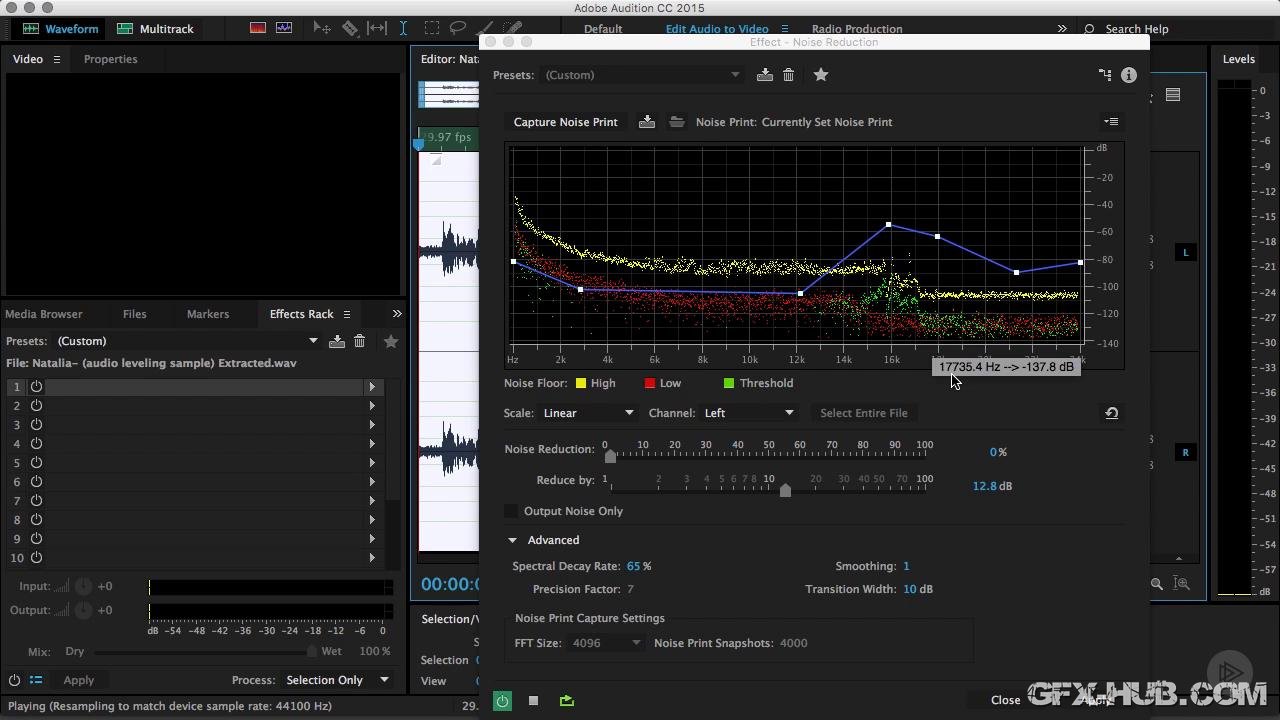The image size is (1280, 720).
Task: Click Capture Noise Print button
Action: tap(565, 122)
